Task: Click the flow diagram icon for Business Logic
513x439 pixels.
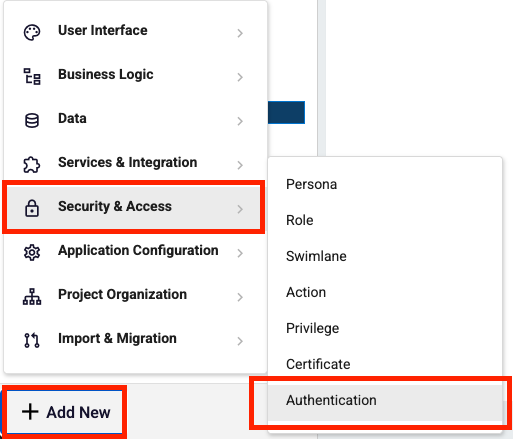Action: click(32, 76)
